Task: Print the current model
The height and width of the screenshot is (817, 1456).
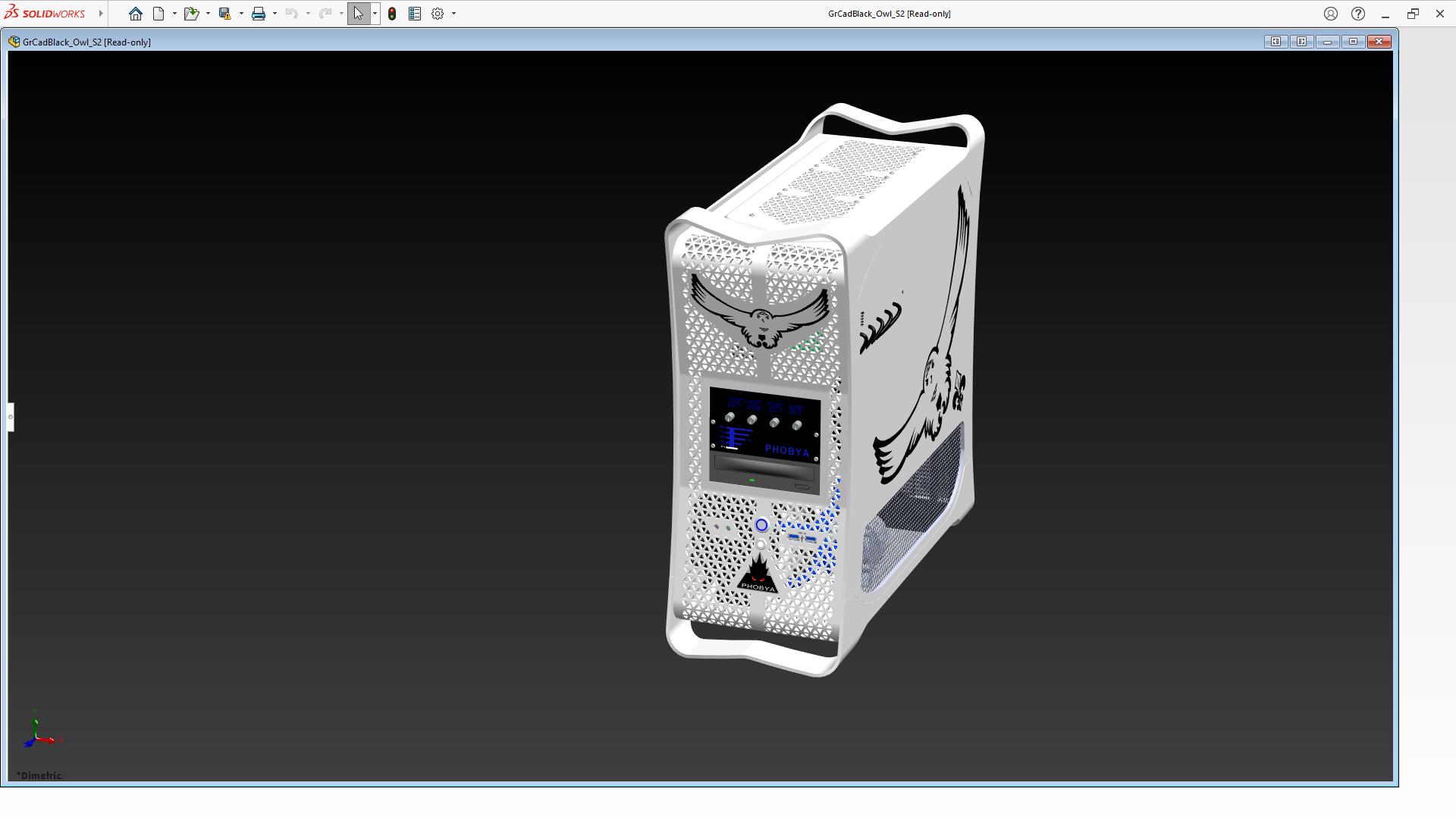Action: coord(259,14)
